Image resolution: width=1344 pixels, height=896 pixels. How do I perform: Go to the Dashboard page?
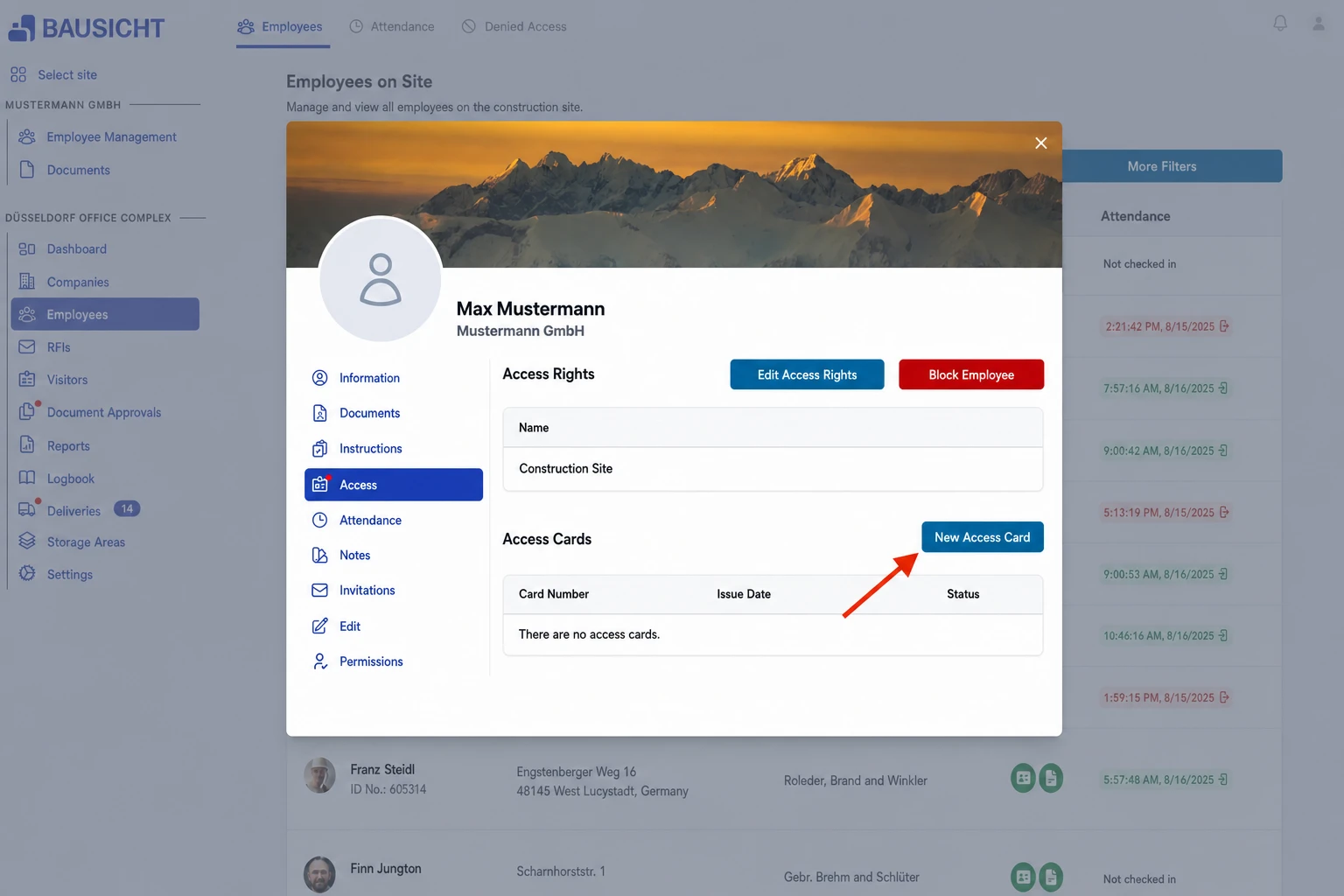[x=63, y=248]
